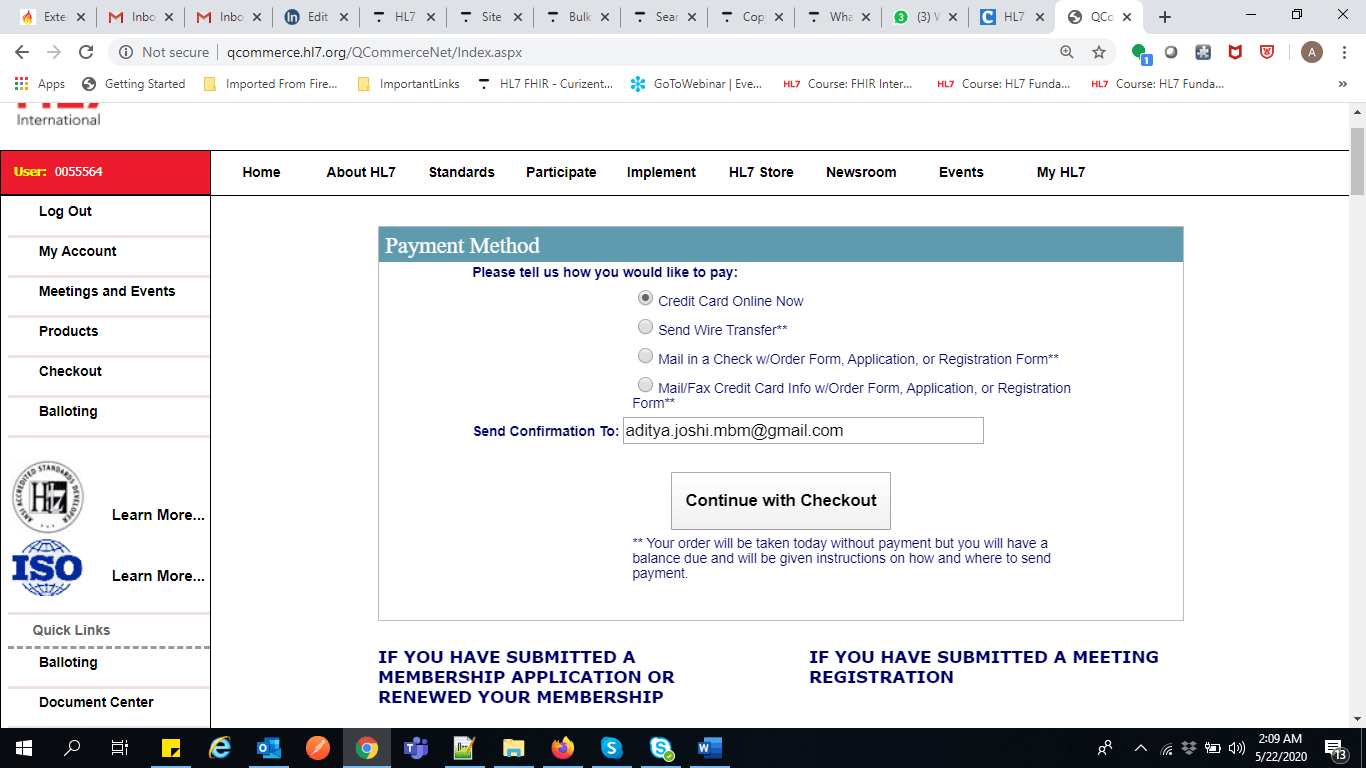Open Implement menu item
The width and height of the screenshot is (1366, 768).
point(661,172)
